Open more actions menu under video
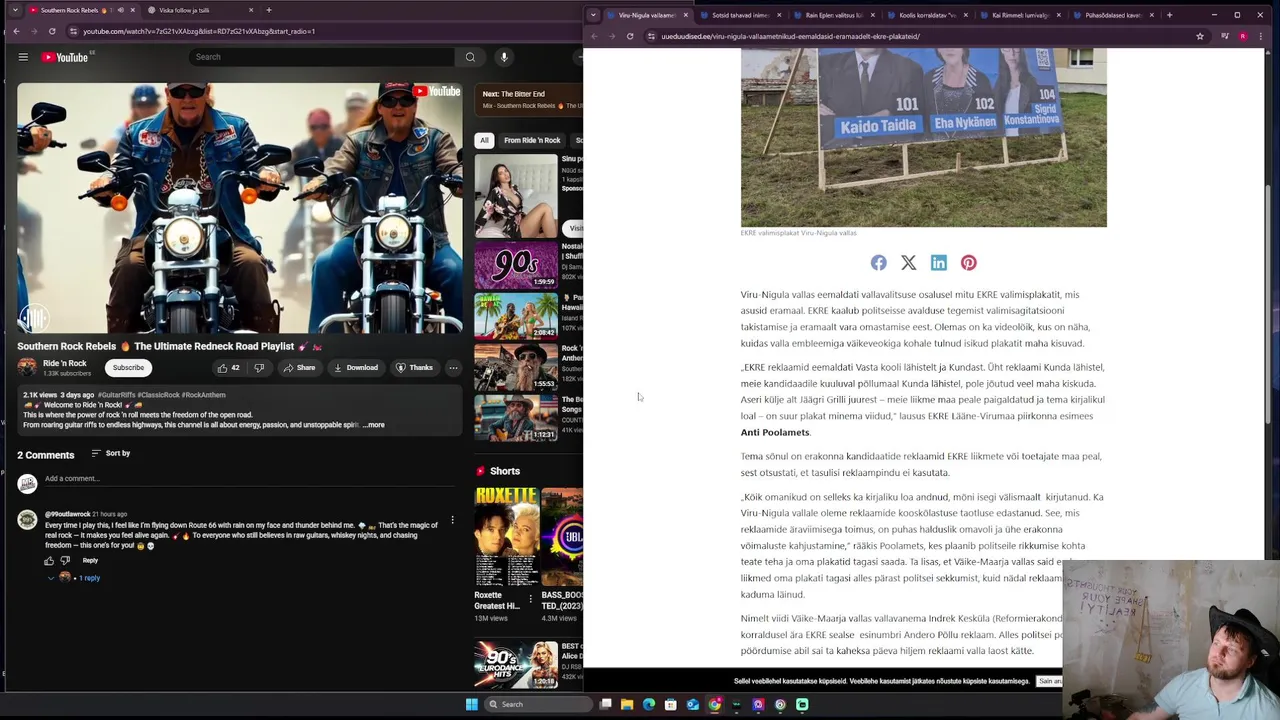This screenshot has width=1280, height=720. pos(453,368)
